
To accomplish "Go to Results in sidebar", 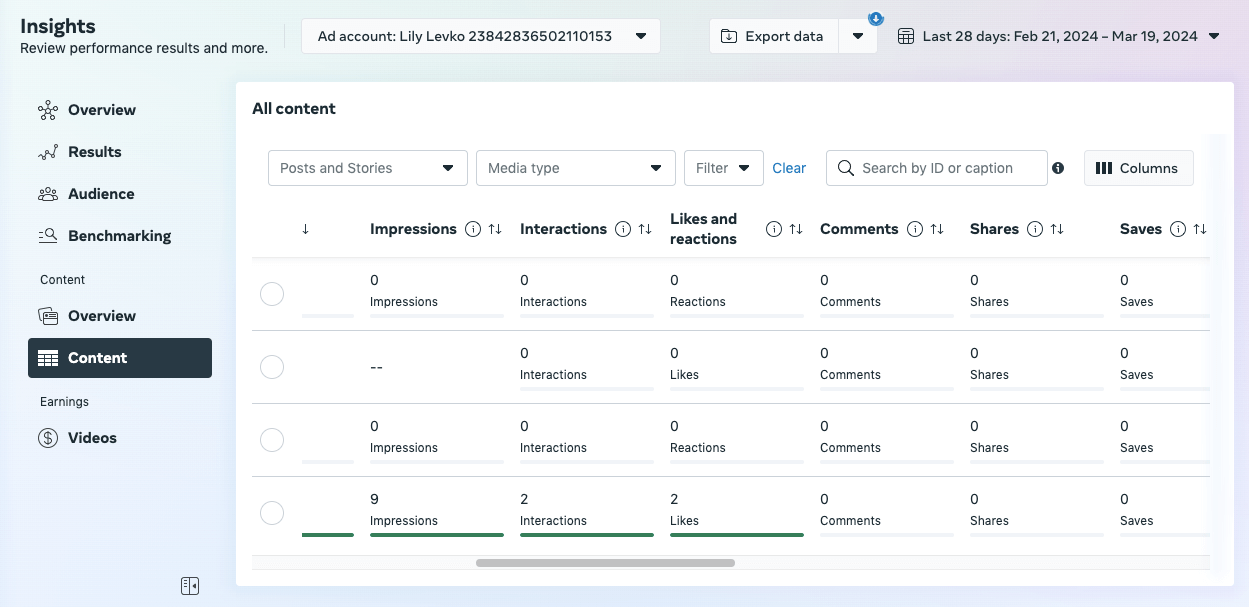I will (120, 152).
